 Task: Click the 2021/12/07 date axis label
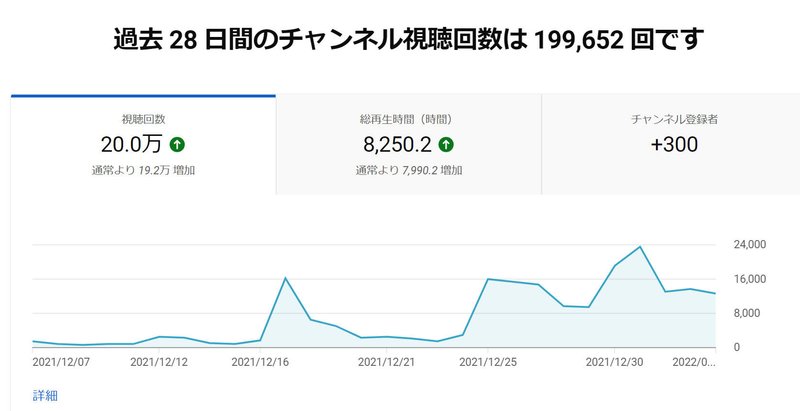[61, 363]
